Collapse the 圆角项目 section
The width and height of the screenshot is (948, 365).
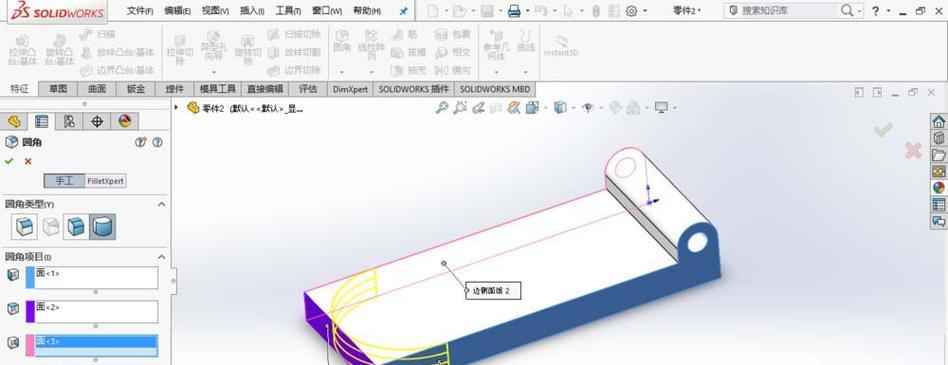161,257
